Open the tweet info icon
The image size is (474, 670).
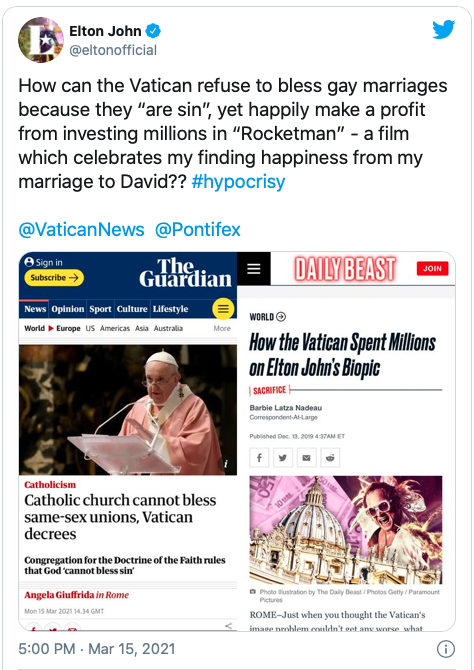[446, 649]
